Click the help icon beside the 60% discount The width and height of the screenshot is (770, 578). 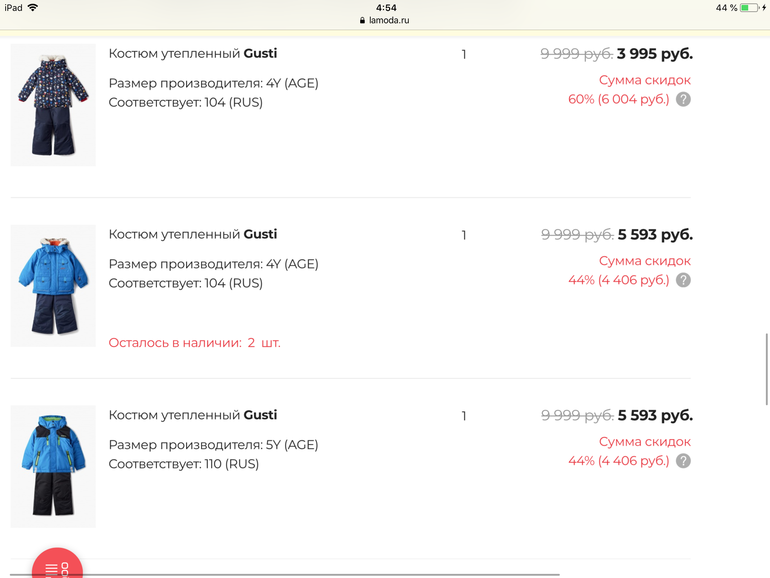(683, 100)
